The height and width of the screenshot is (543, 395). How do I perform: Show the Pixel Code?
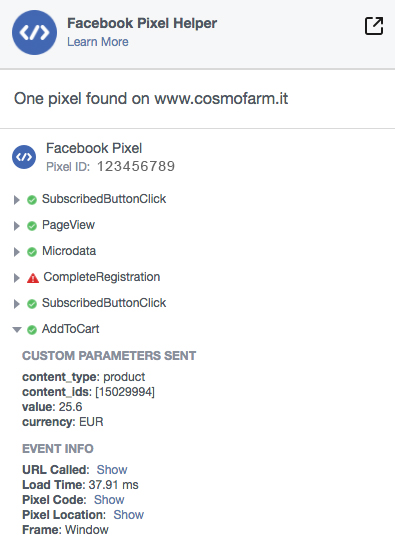click(x=109, y=500)
